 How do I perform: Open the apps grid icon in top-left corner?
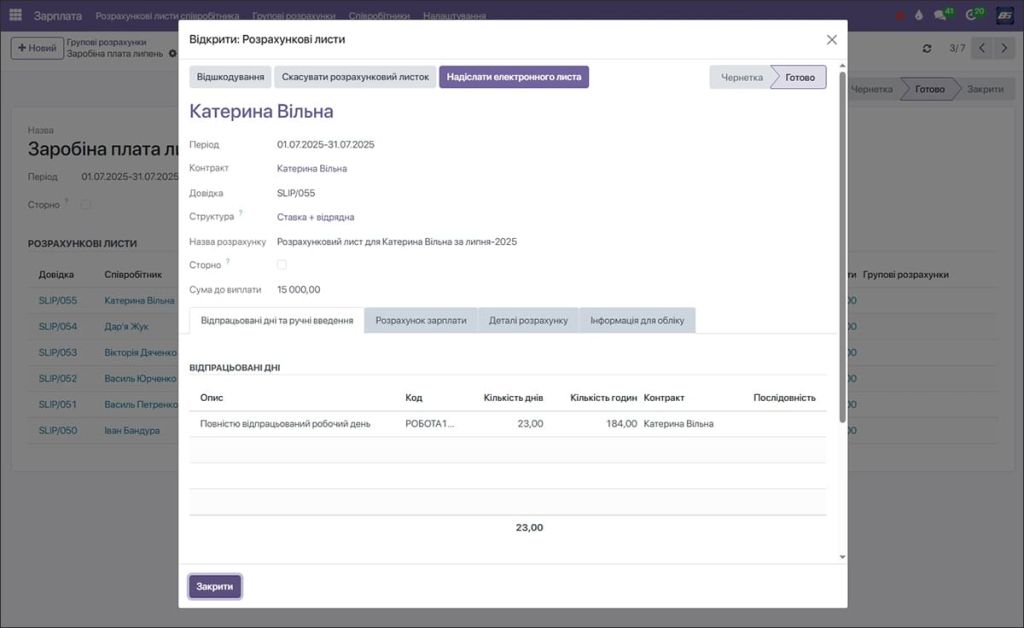[14, 15]
